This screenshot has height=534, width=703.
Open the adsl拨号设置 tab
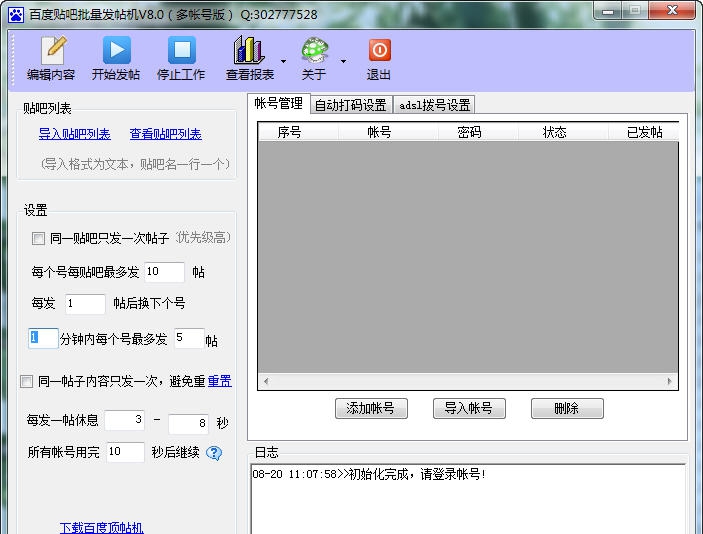pos(434,105)
